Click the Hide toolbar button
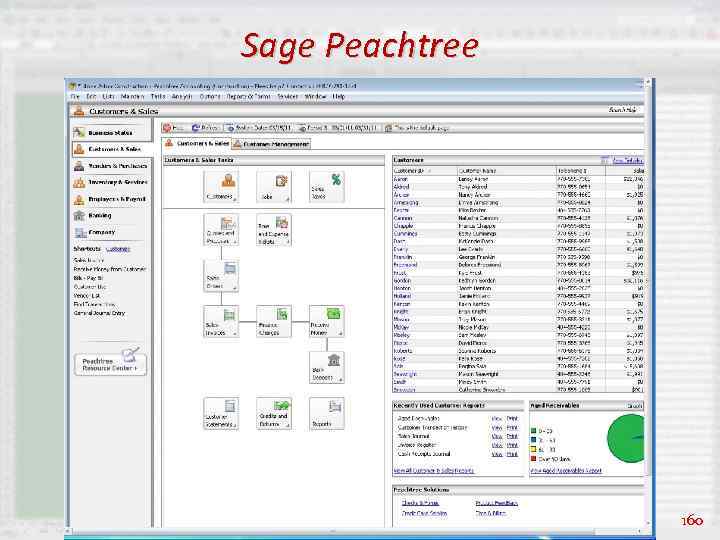Screen dimensions: 720x540 (174, 128)
